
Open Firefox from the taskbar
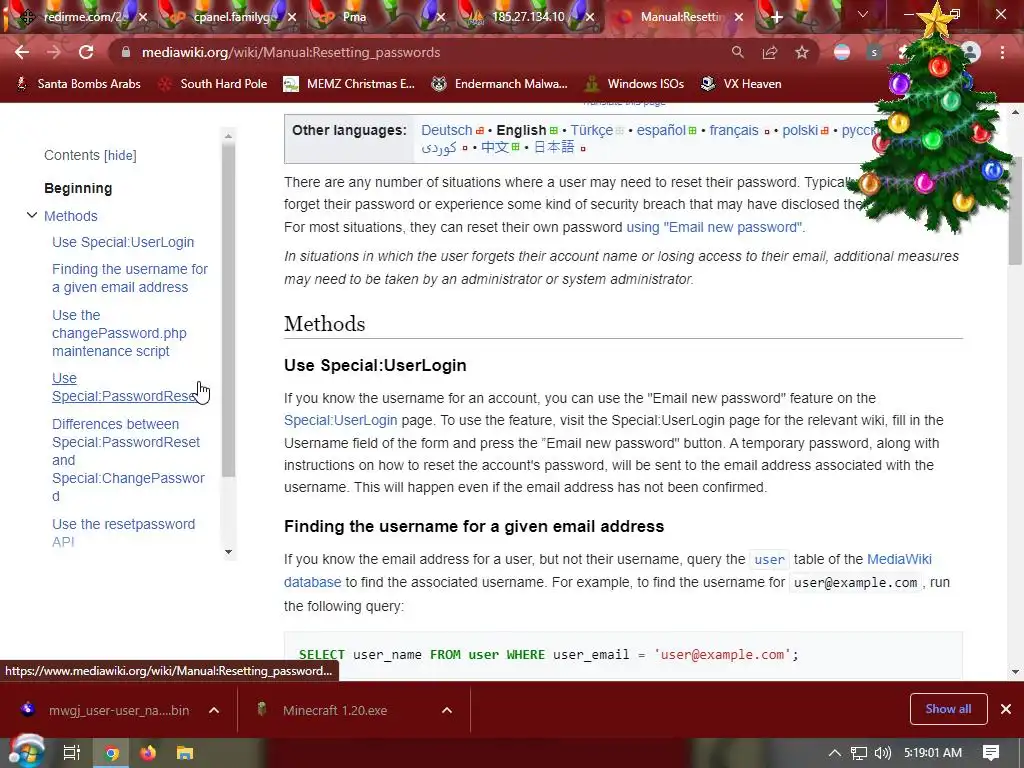pos(148,753)
